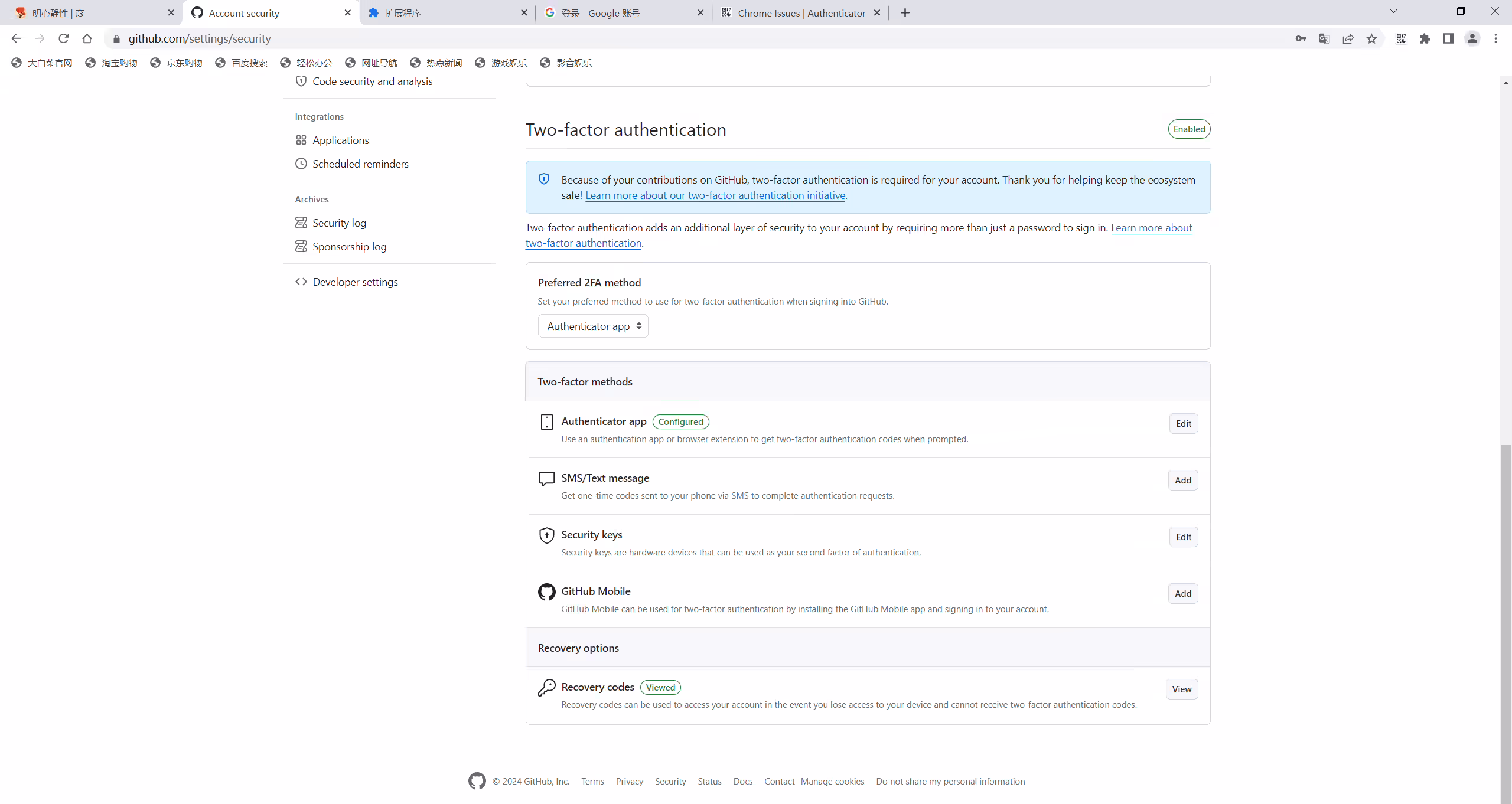Image resolution: width=1512 pixels, height=804 pixels.
Task: Open the 京东购物 bookmark
Action: point(177,63)
